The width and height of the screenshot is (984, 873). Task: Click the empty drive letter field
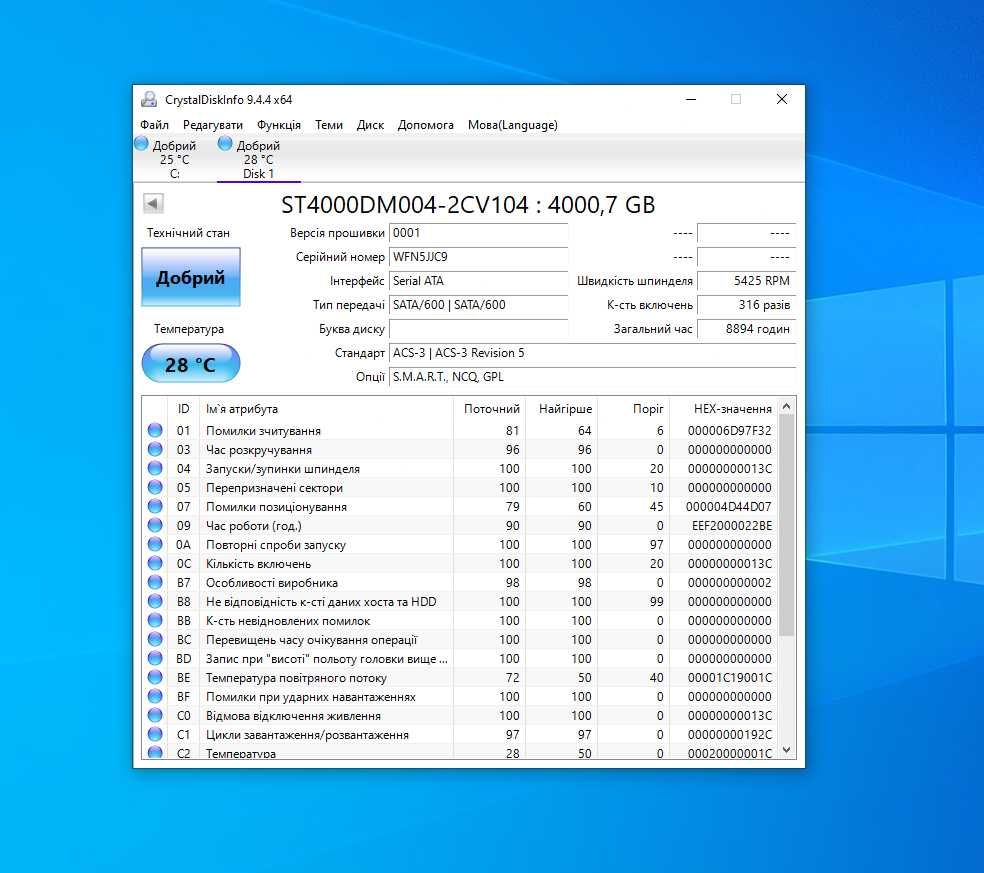pos(478,329)
